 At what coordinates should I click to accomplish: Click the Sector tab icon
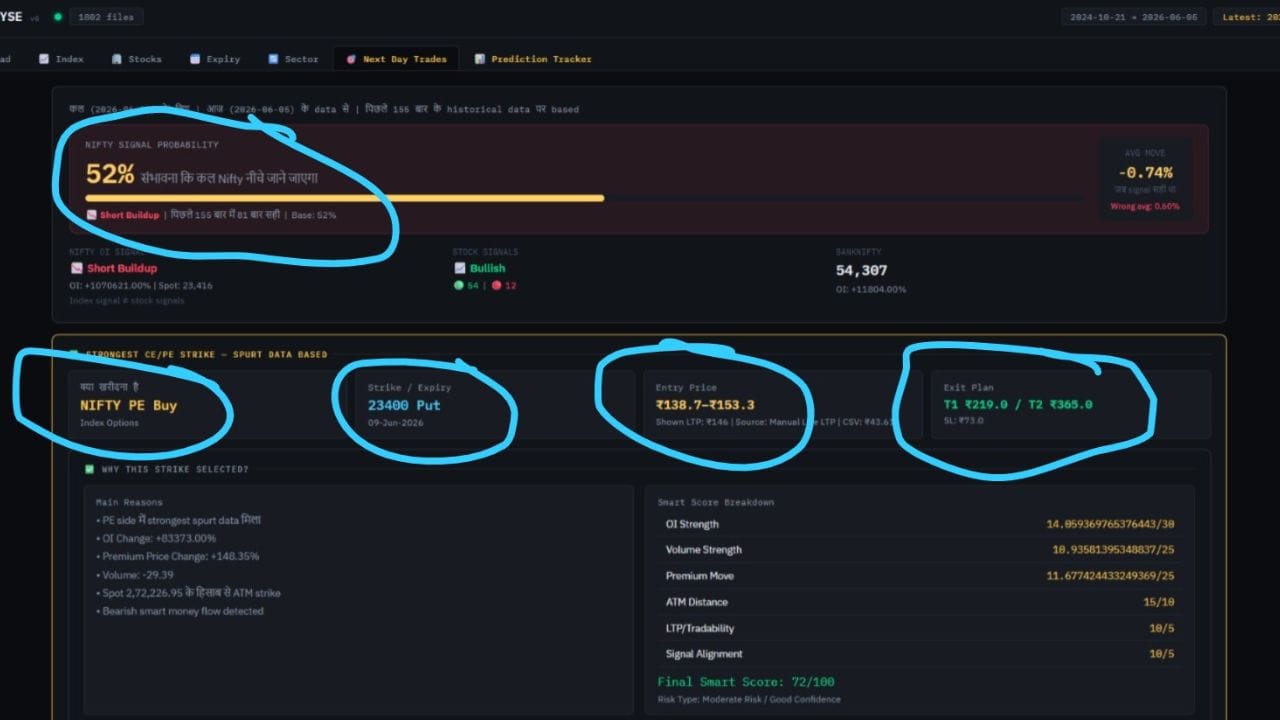[273, 59]
